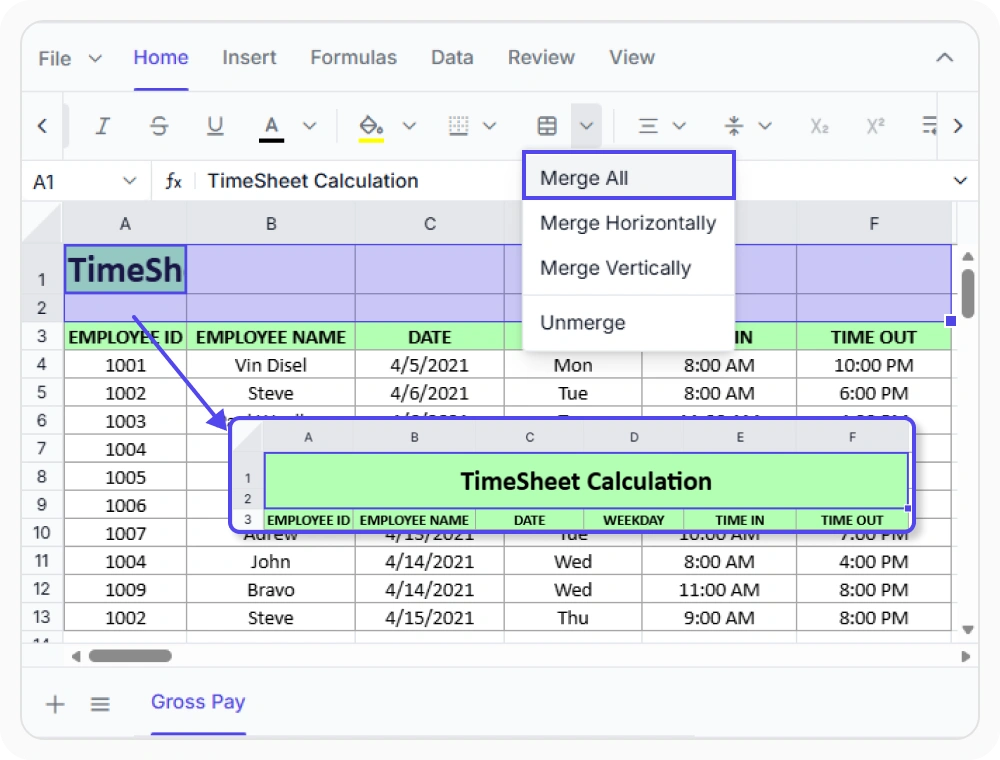Image resolution: width=1000 pixels, height=760 pixels.
Task: Click the 11:00 AM cell
Action: 719,589
